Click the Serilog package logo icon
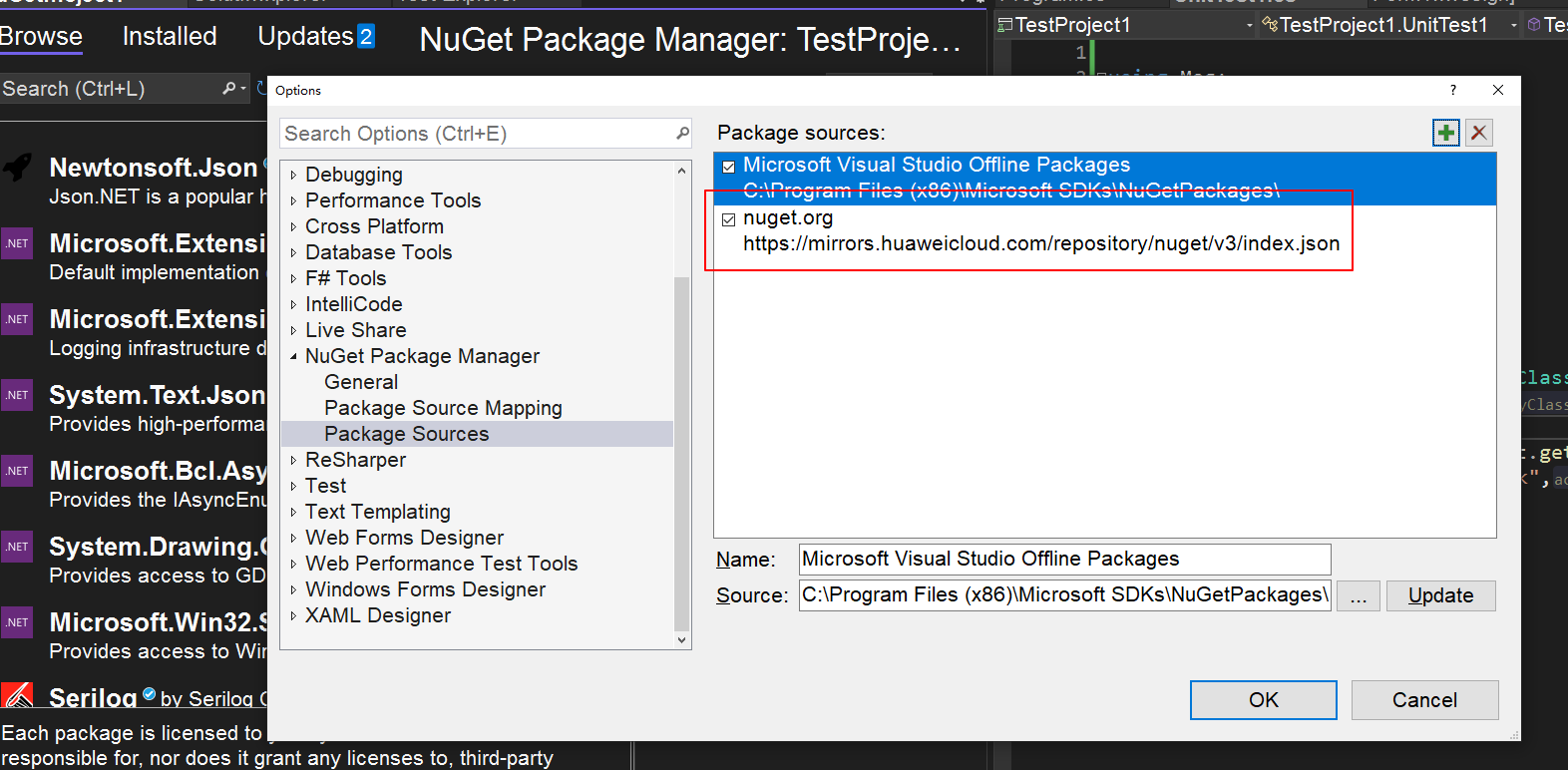This screenshot has height=770, width=1568. 17,694
